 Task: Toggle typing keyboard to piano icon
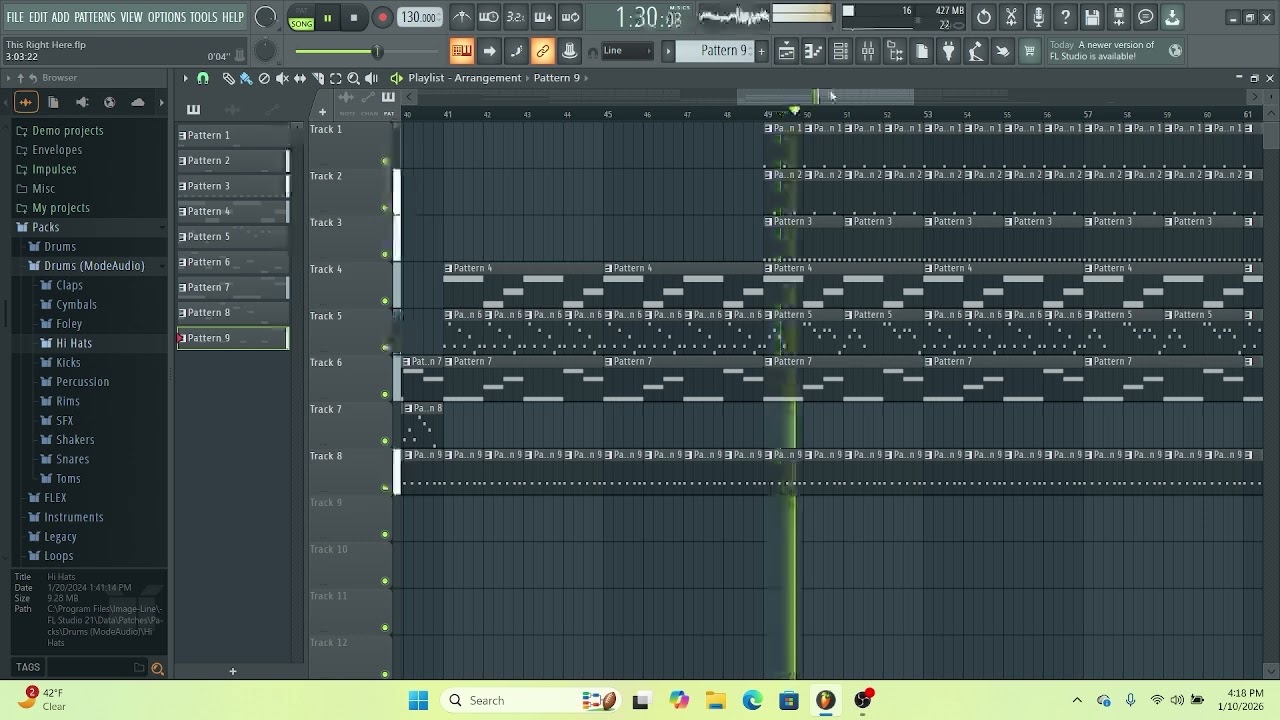click(462, 51)
